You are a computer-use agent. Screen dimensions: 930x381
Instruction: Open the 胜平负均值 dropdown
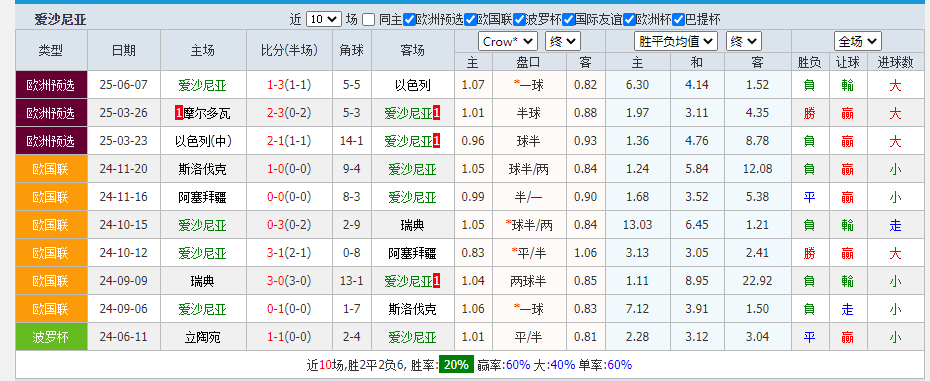pyautogui.click(x=676, y=42)
